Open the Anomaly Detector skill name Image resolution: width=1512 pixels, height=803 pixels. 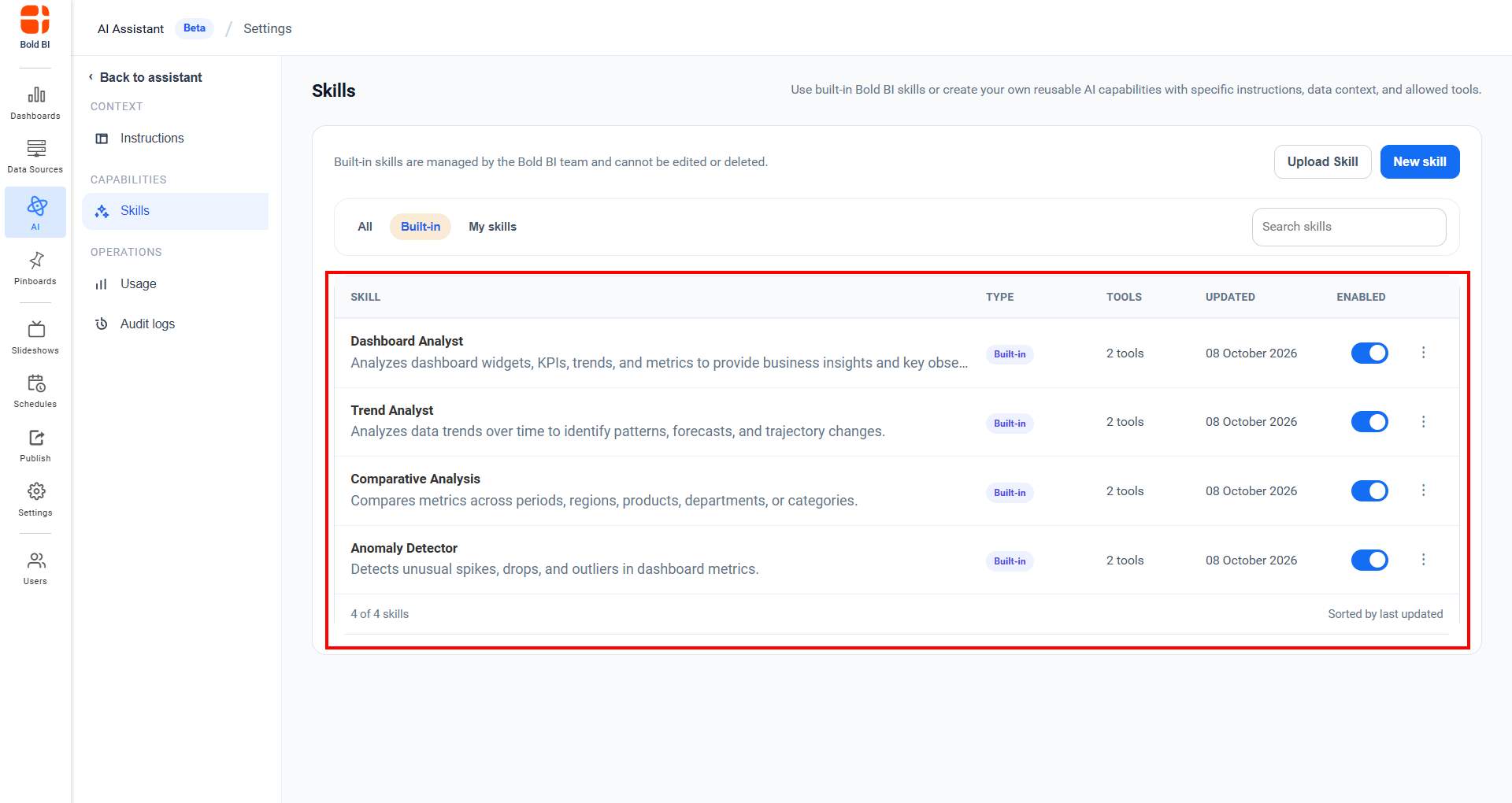coord(404,548)
